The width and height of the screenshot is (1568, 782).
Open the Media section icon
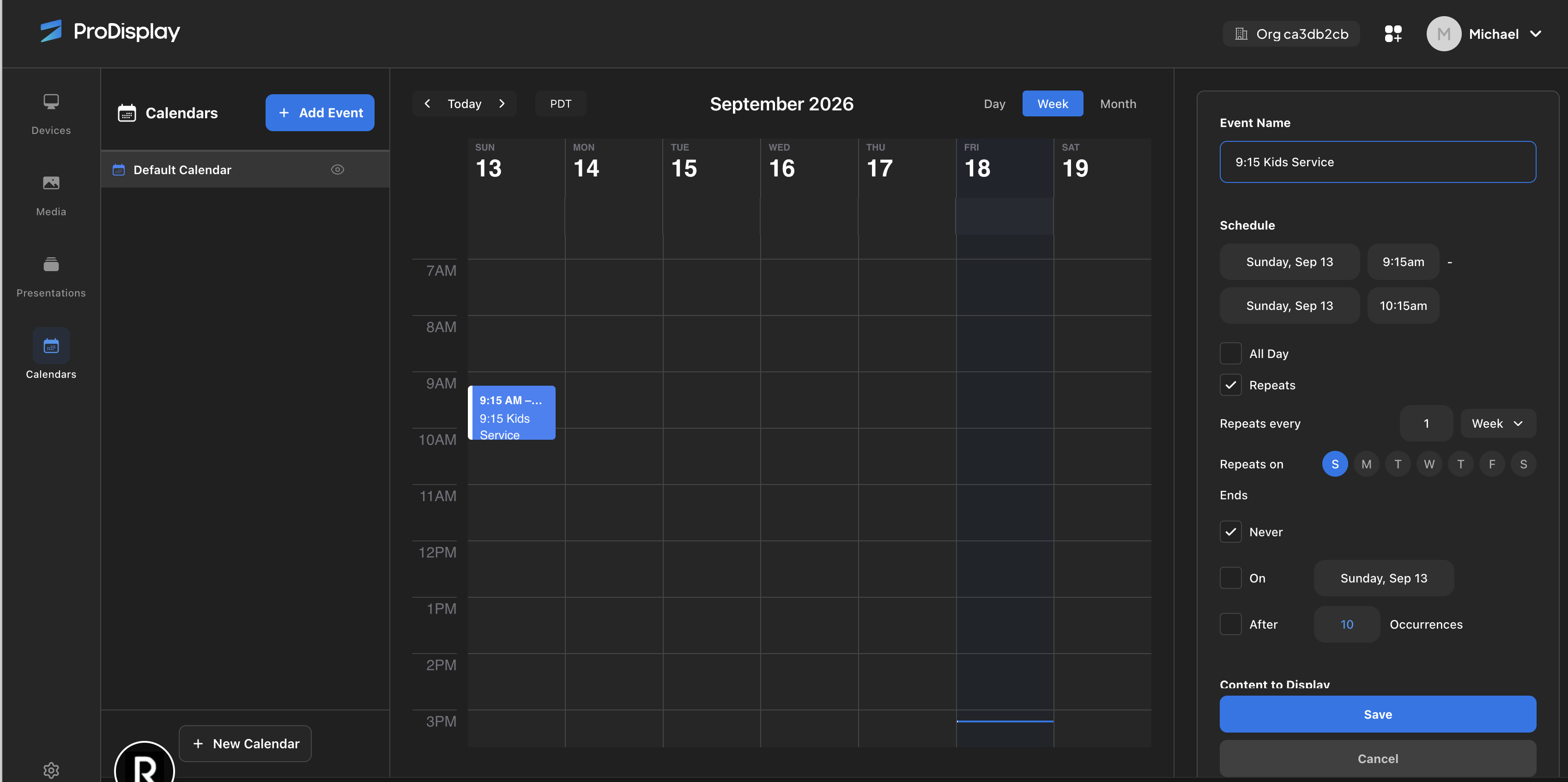[51, 182]
